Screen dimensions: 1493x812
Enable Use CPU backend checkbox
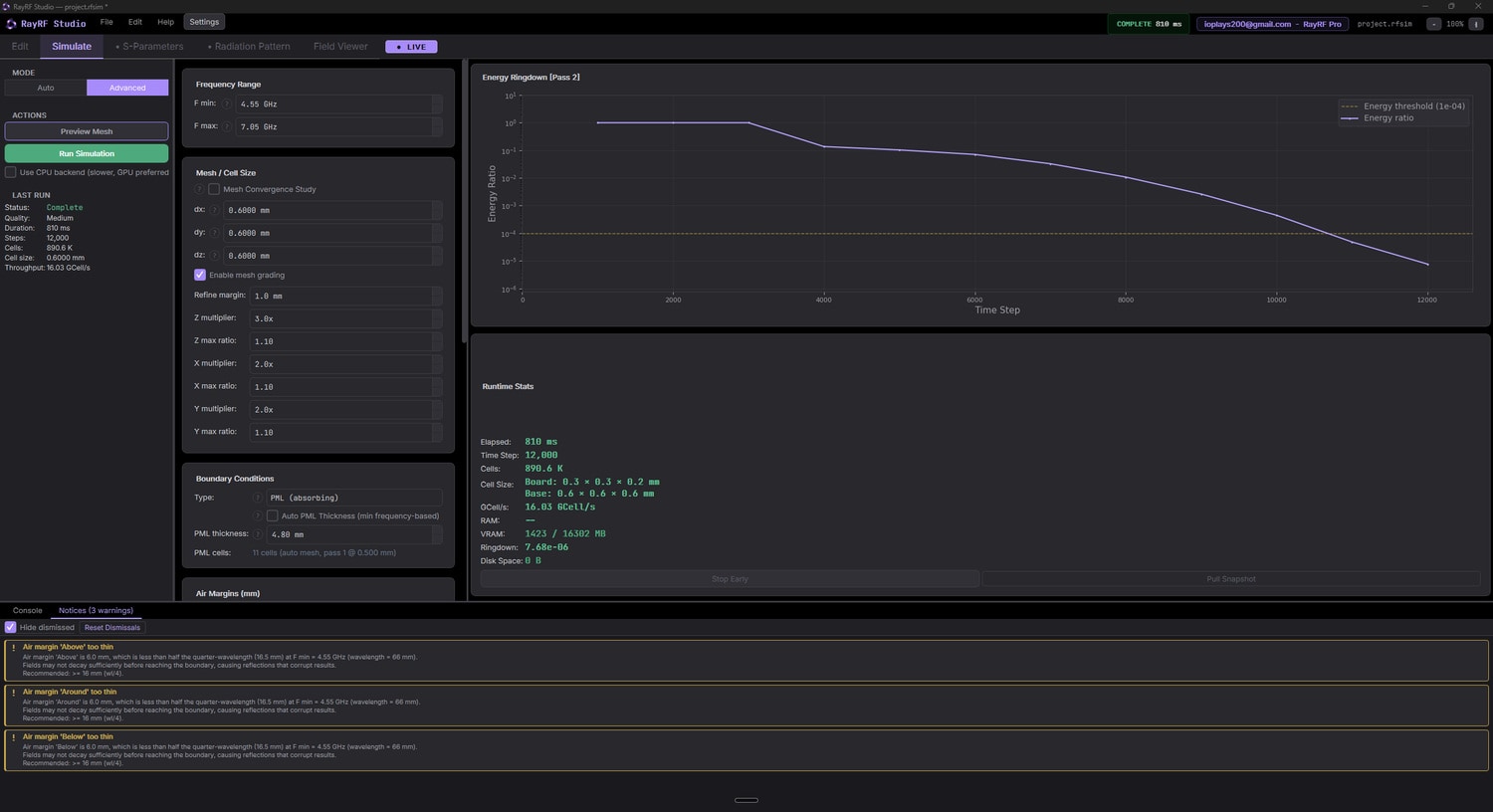(x=11, y=172)
